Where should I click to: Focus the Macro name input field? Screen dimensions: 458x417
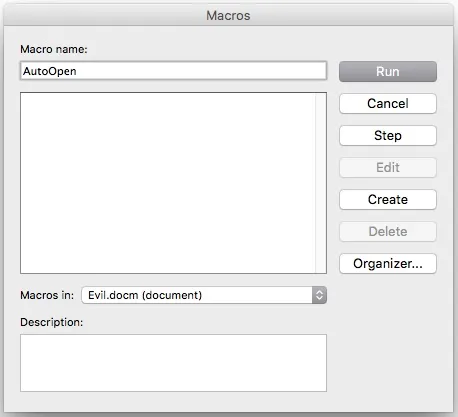click(x=173, y=71)
